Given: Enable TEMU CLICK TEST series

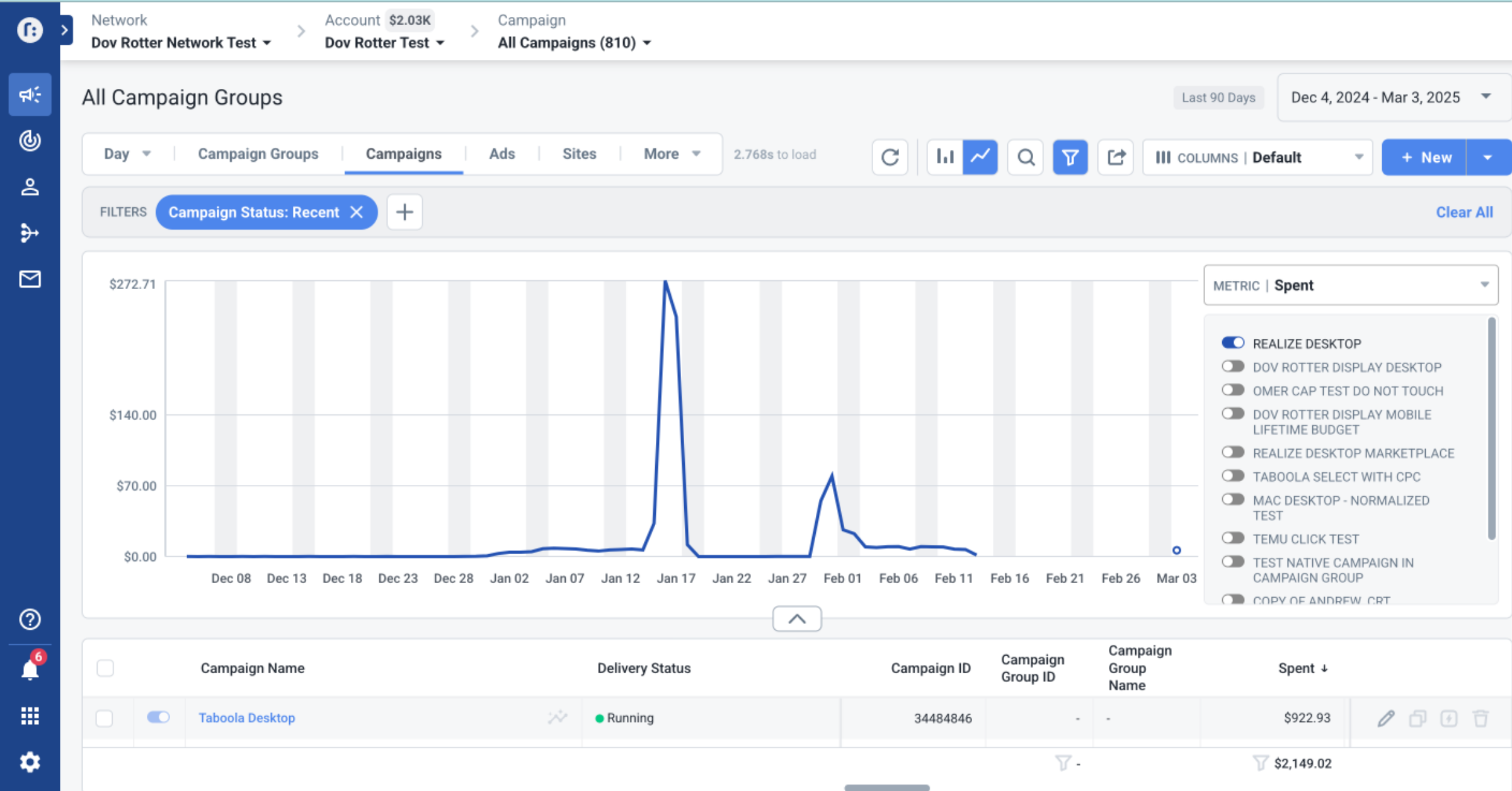Looking at the screenshot, I should [1233, 538].
